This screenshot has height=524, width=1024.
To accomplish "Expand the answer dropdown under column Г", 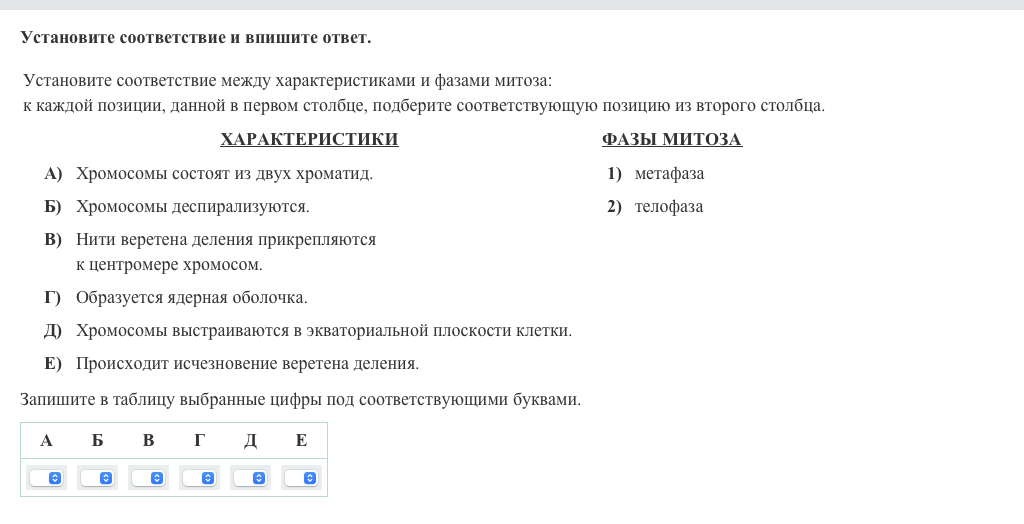I will click(x=199, y=478).
